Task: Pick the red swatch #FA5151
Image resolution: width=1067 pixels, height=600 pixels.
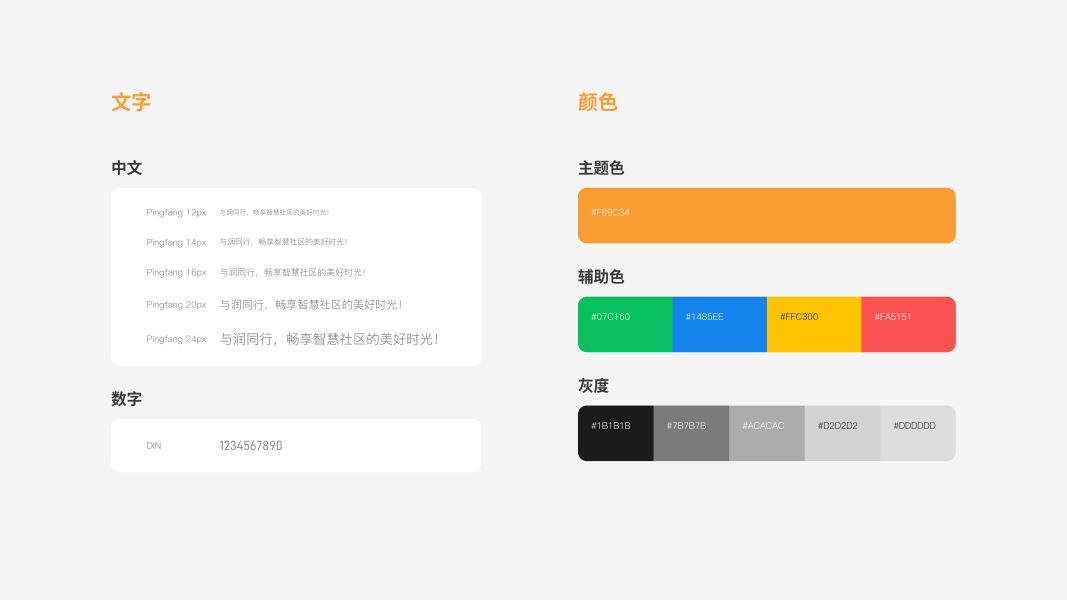Action: [x=908, y=324]
